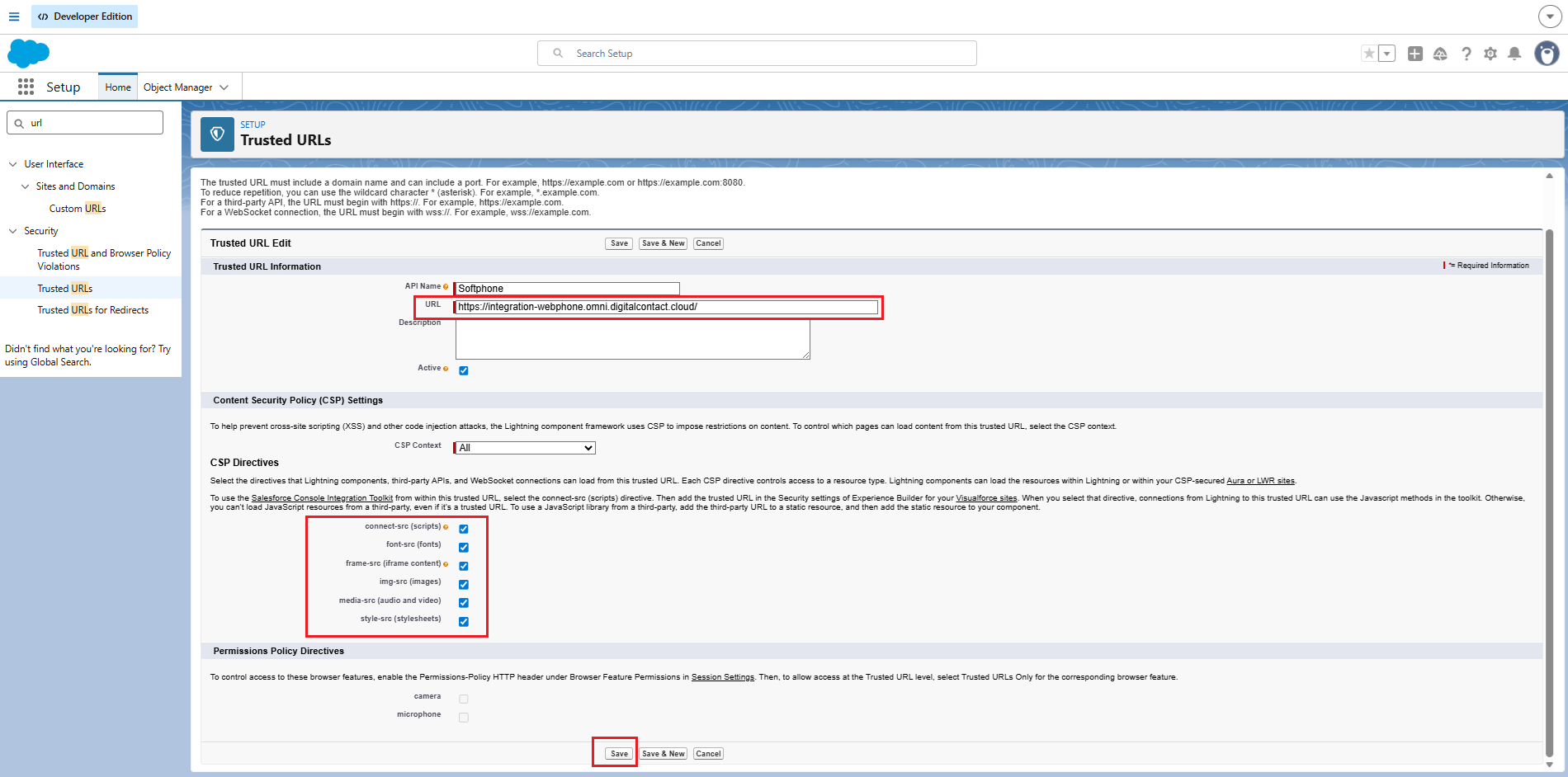
Task: Open the App Launcher grid icon
Action: point(26,87)
